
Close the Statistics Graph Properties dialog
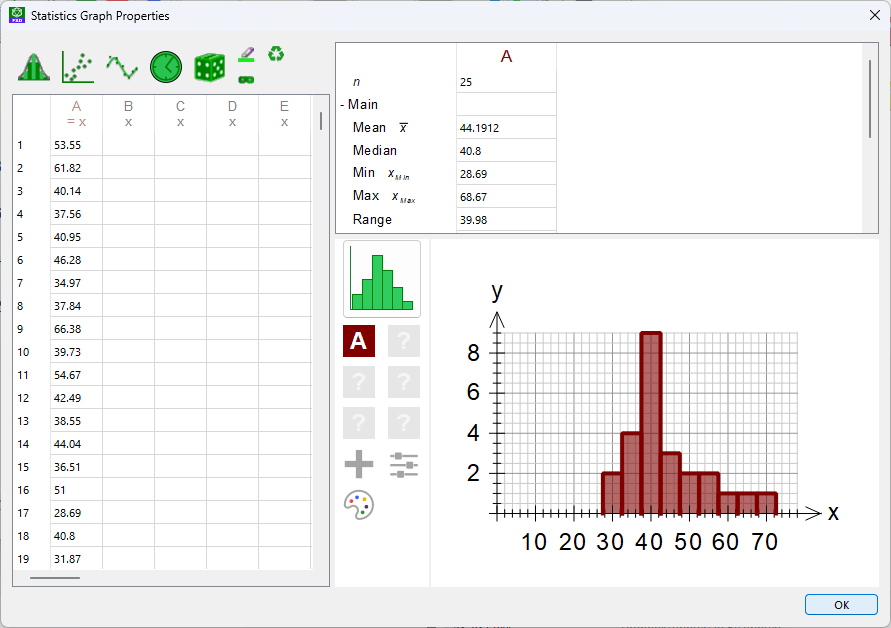click(874, 15)
